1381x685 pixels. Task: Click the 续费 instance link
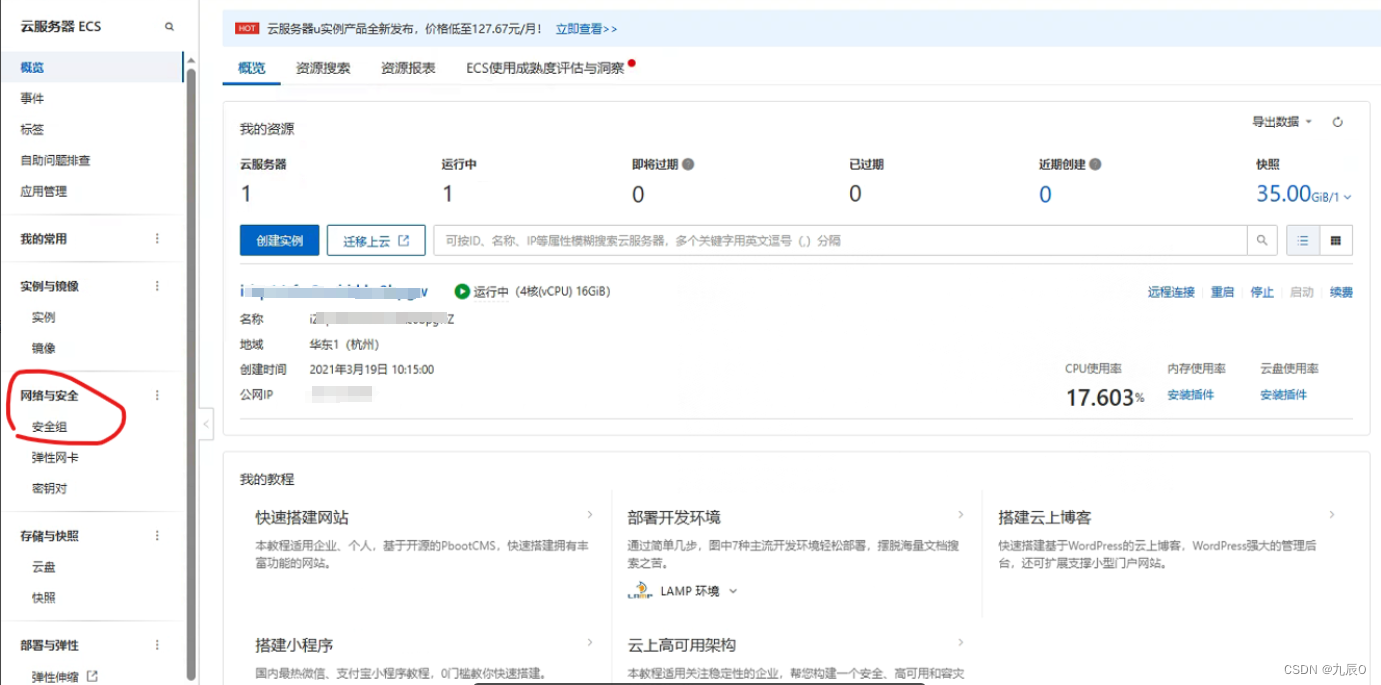(1342, 292)
